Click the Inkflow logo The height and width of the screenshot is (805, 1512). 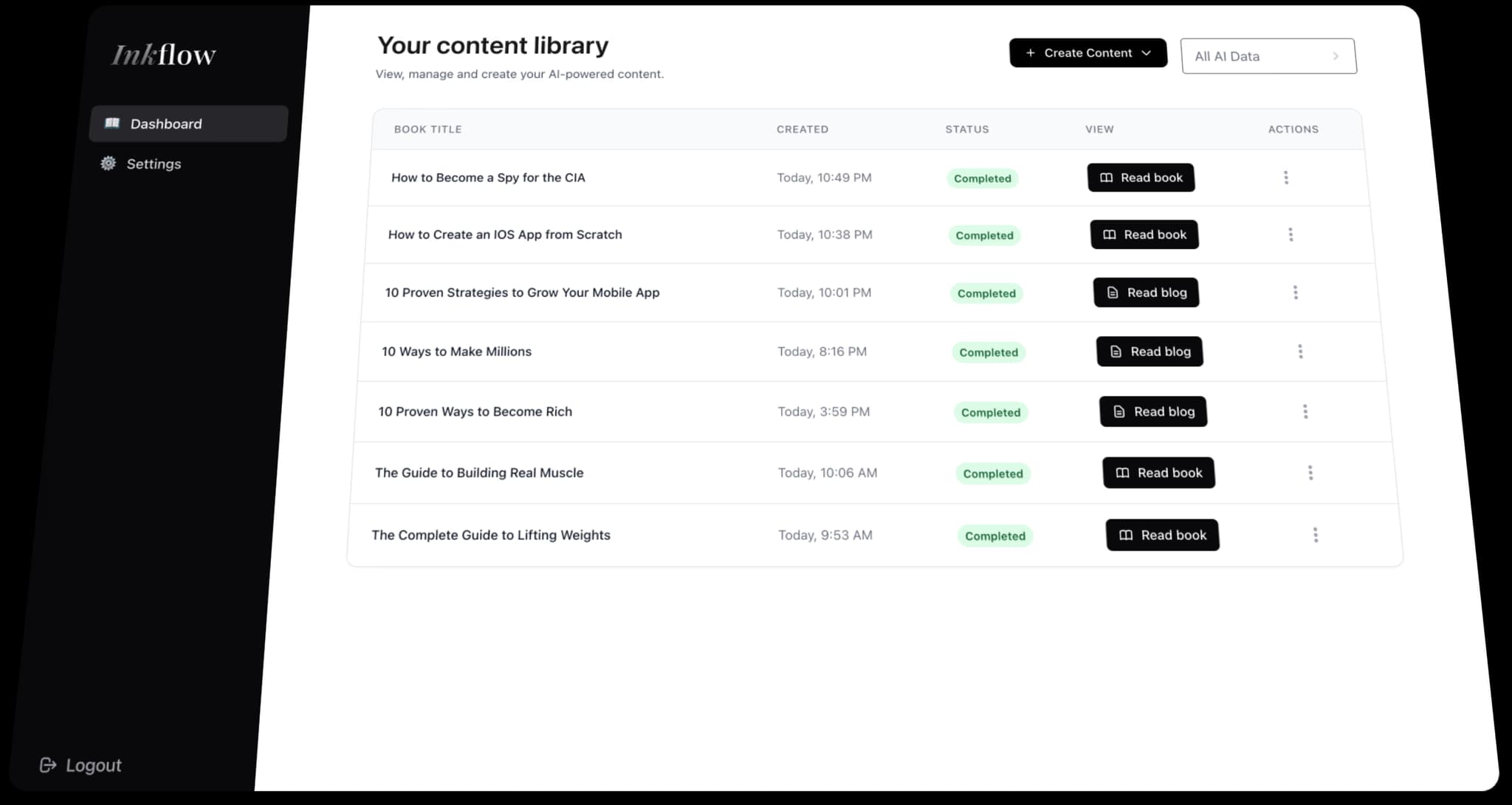pos(163,55)
